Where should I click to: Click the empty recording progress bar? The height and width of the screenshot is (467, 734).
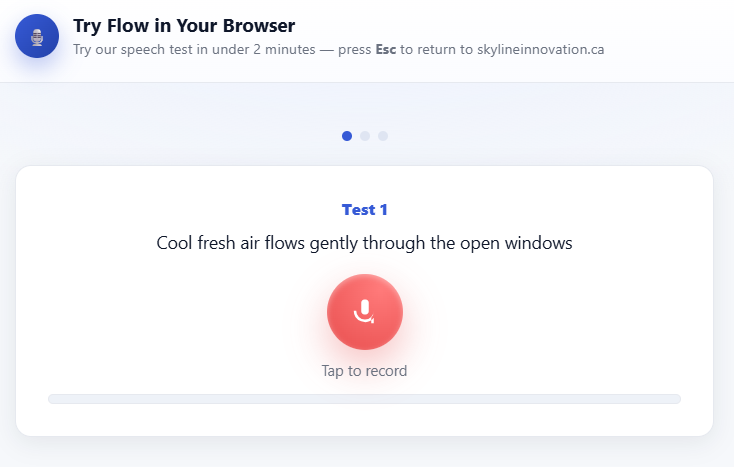coord(364,399)
